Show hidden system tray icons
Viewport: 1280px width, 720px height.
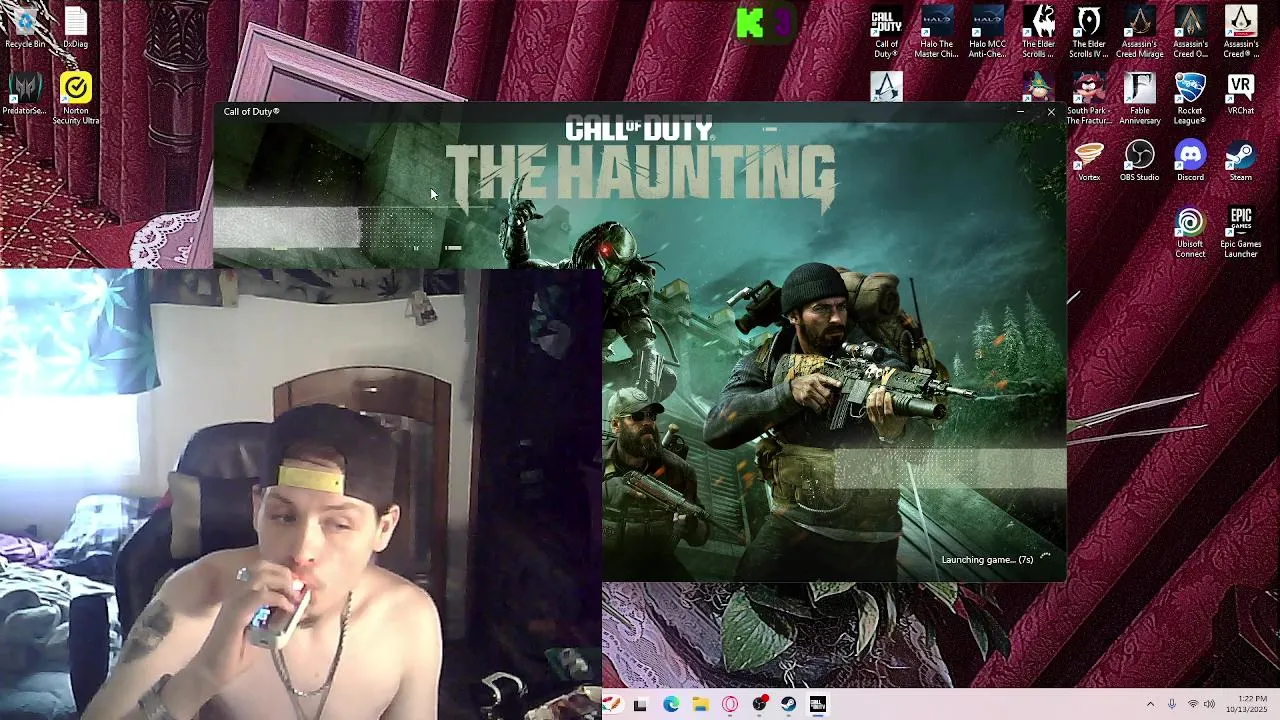[1150, 704]
